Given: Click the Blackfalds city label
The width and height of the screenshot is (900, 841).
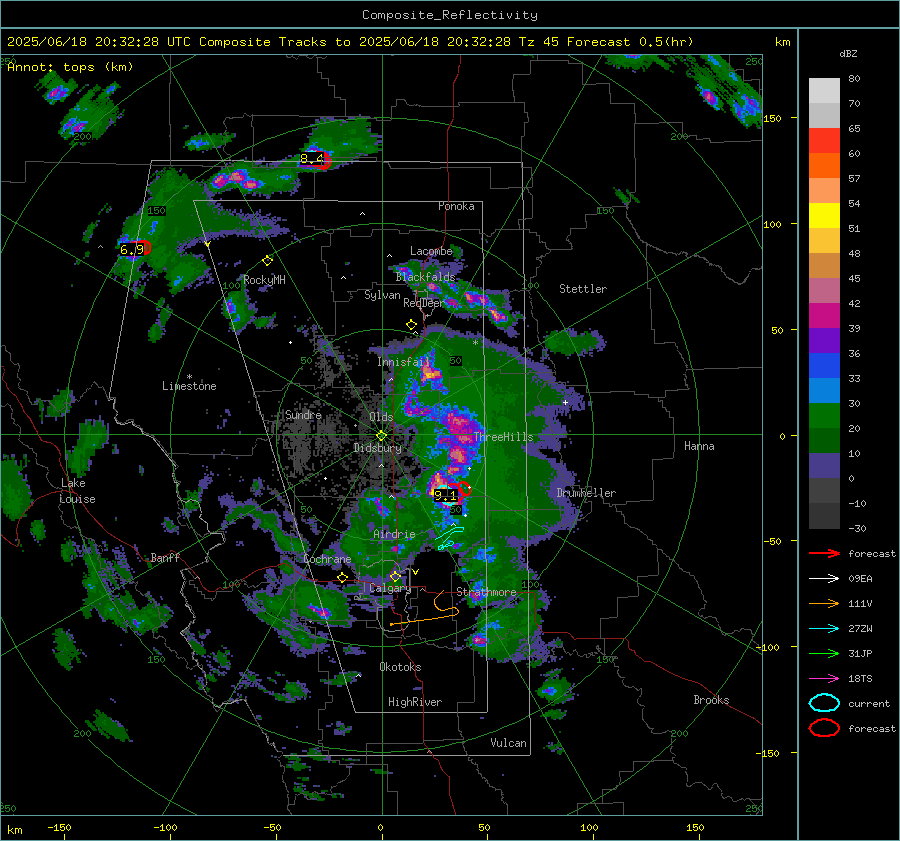Looking at the screenshot, I should click(425, 277).
